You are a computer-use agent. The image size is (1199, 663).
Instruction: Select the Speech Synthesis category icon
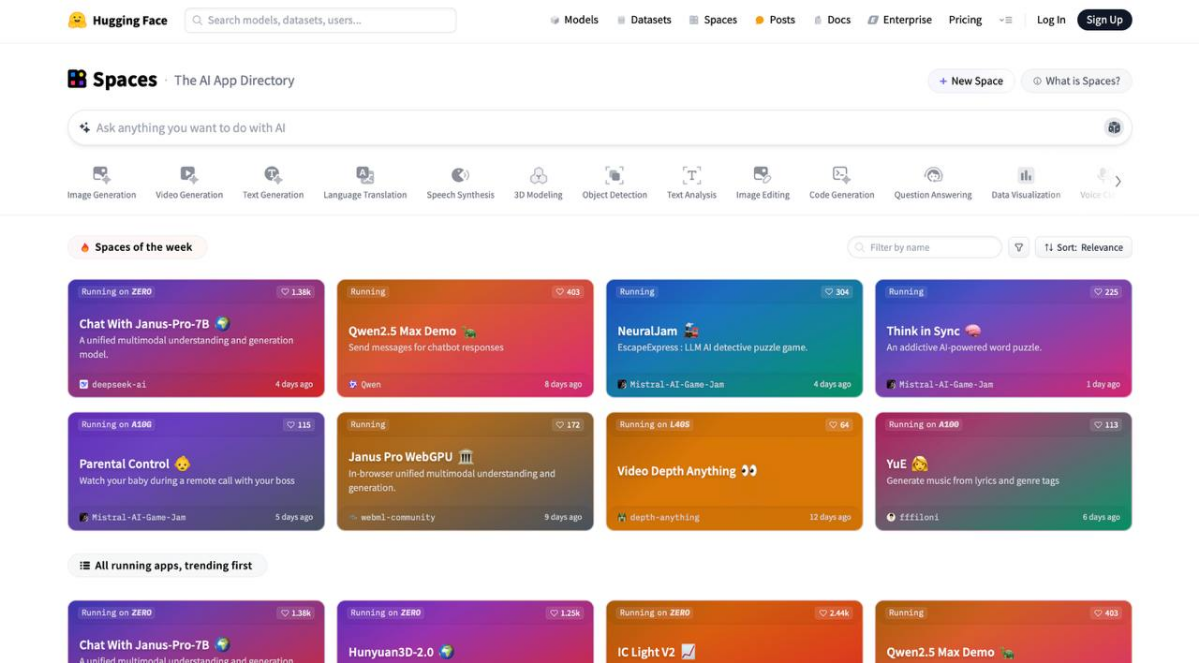coord(460,175)
